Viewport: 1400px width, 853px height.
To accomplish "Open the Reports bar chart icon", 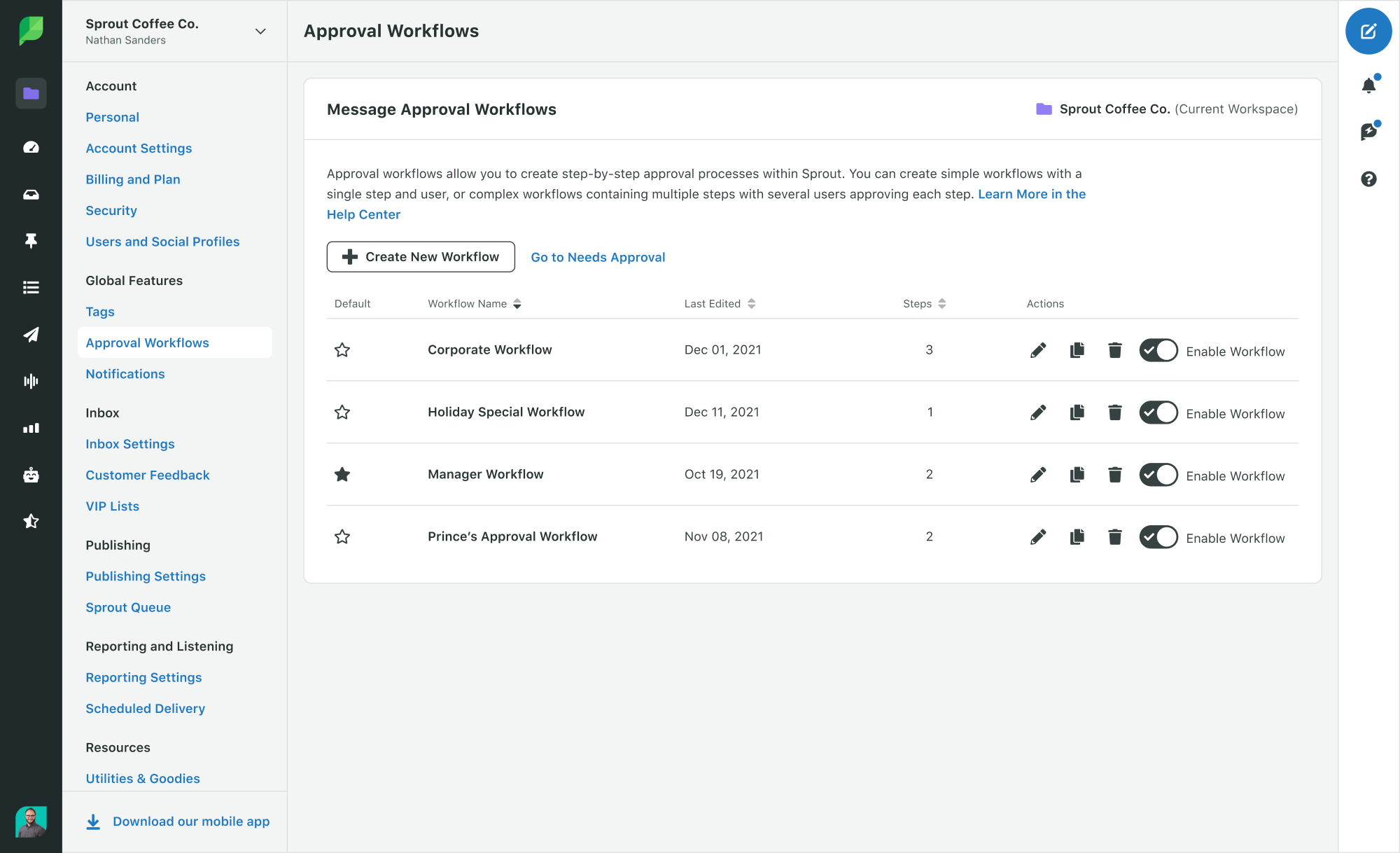I will (x=31, y=428).
